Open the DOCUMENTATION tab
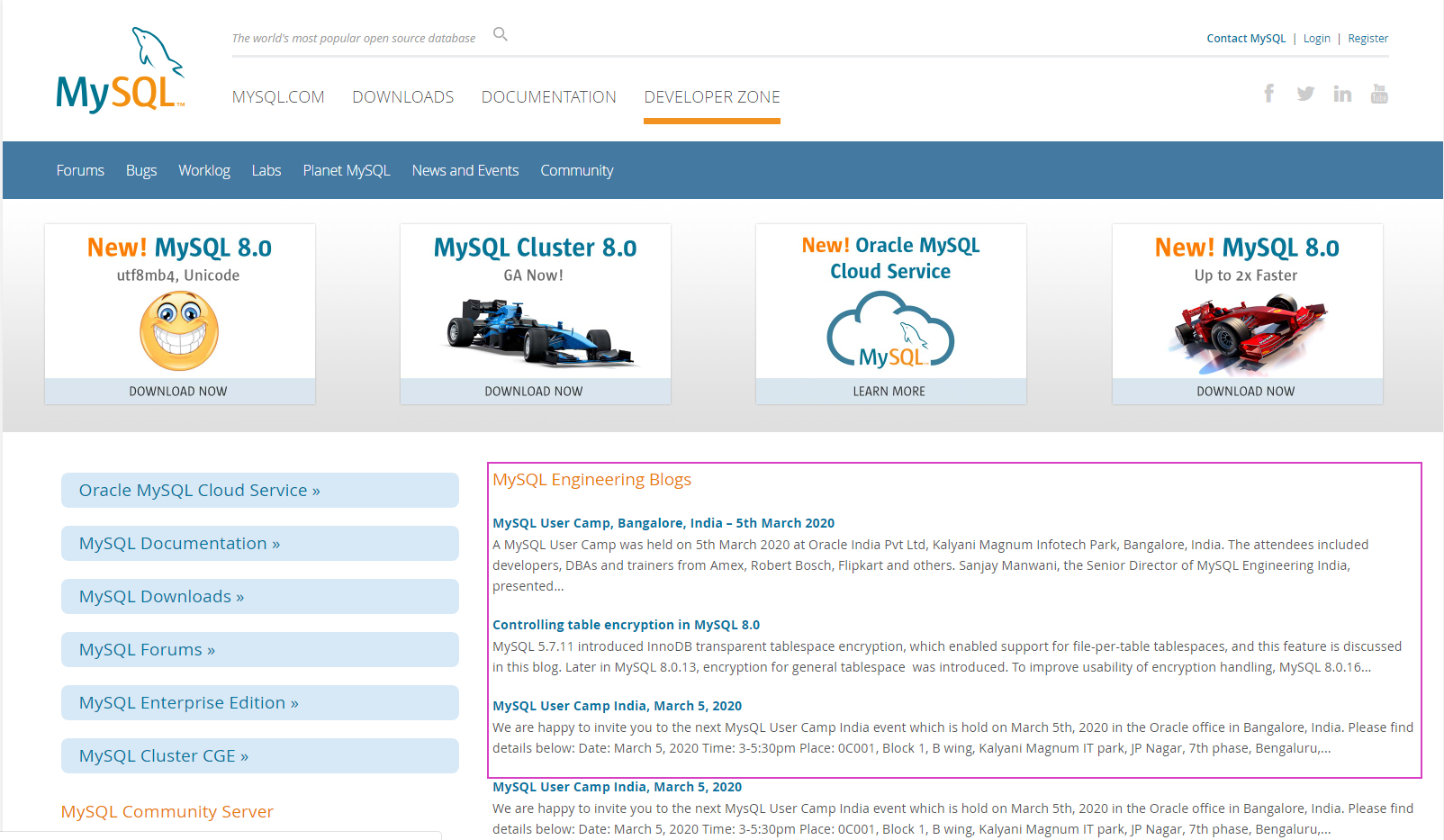Screen dimensions: 1444x840 click(x=549, y=97)
